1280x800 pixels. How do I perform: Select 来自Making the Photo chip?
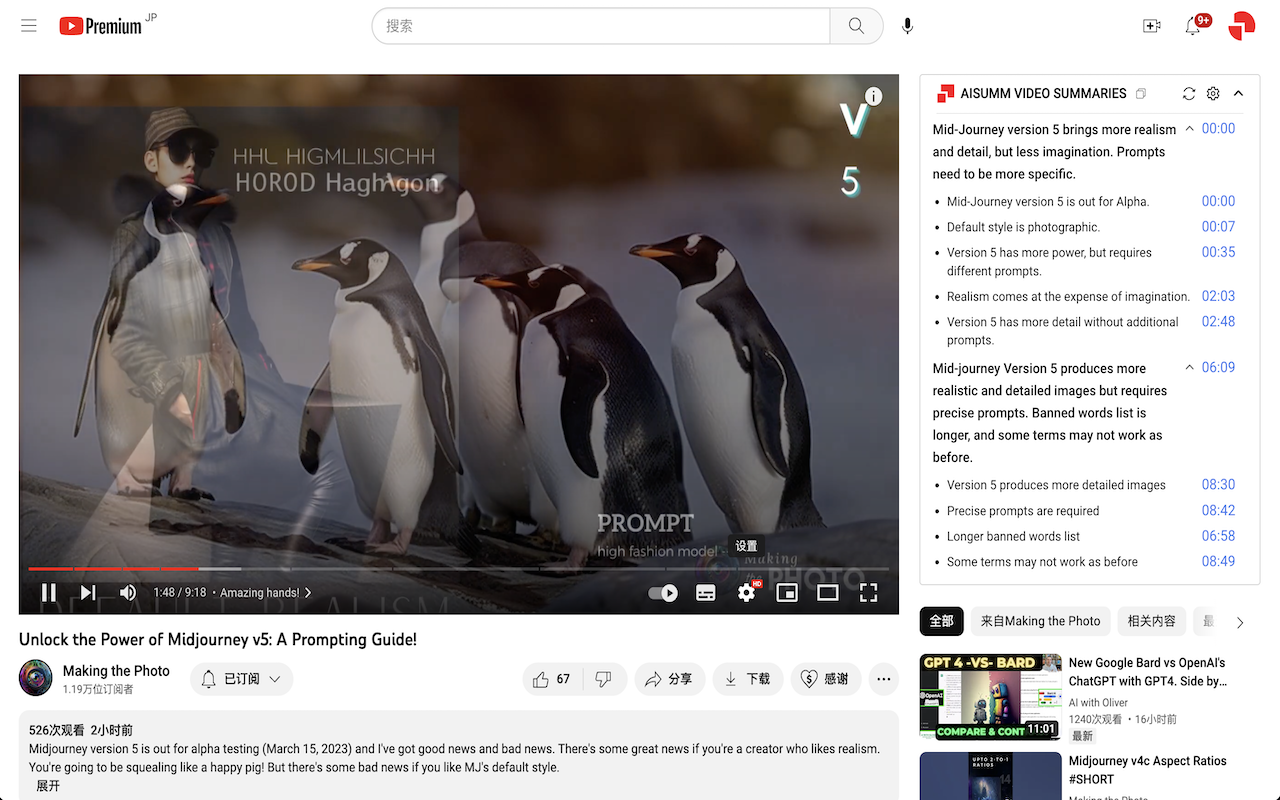coord(1040,621)
